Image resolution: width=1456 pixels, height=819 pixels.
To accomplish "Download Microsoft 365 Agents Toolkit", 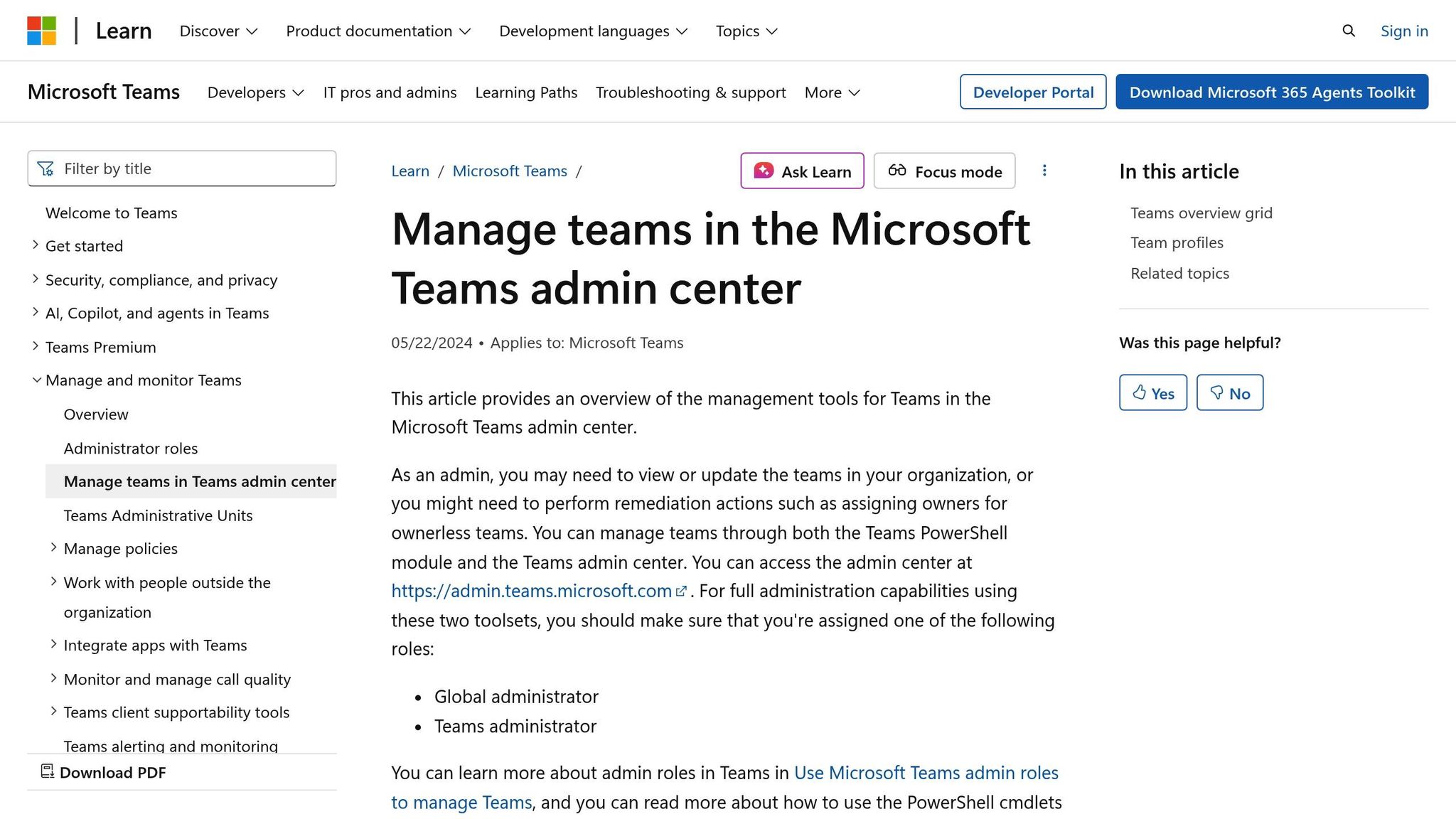I will pyautogui.click(x=1272, y=92).
